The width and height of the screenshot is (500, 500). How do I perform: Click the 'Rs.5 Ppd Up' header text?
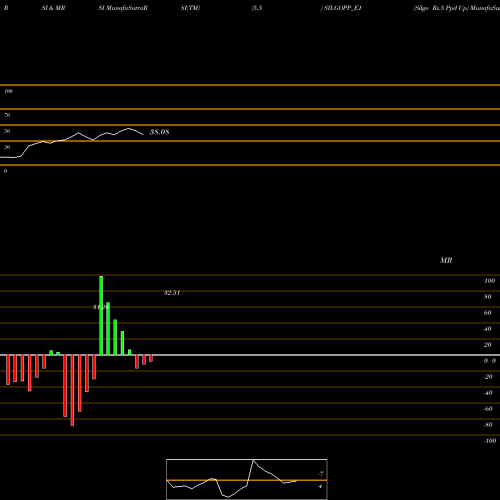450,8
